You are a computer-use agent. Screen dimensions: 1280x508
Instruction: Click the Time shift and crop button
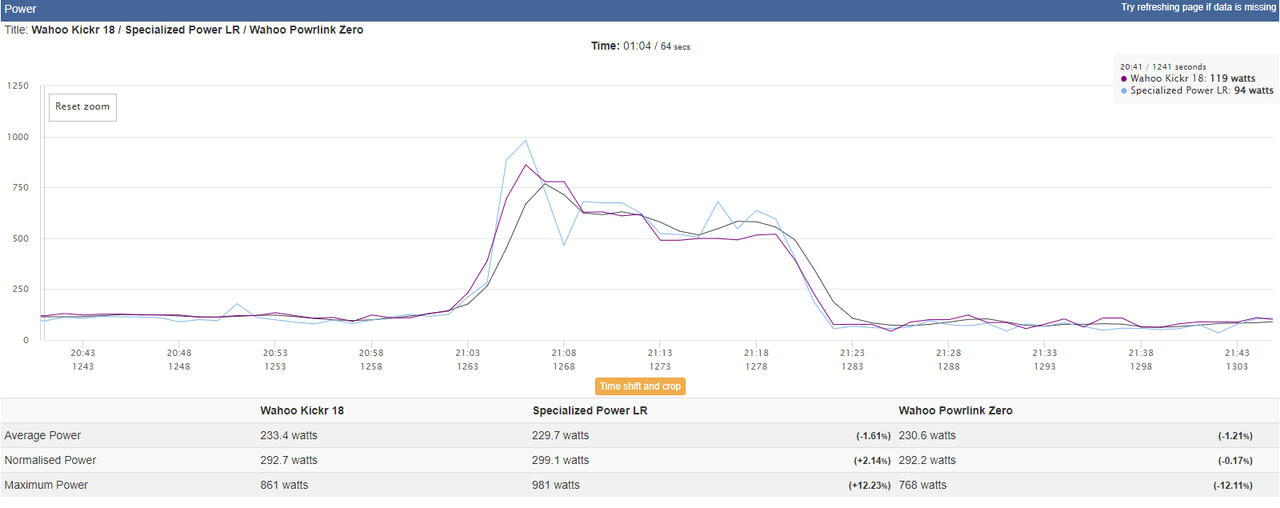(640, 386)
